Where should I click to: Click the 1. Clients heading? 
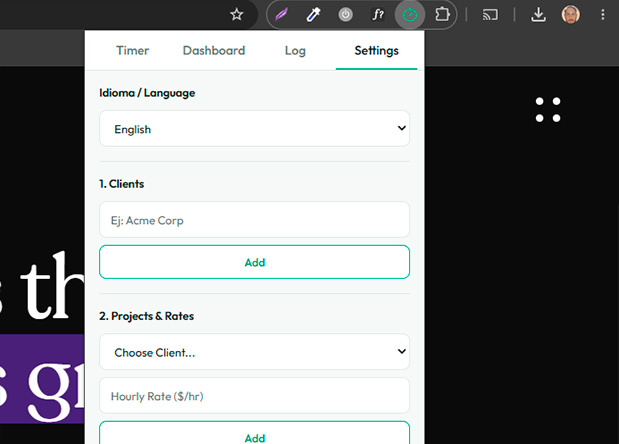(122, 184)
